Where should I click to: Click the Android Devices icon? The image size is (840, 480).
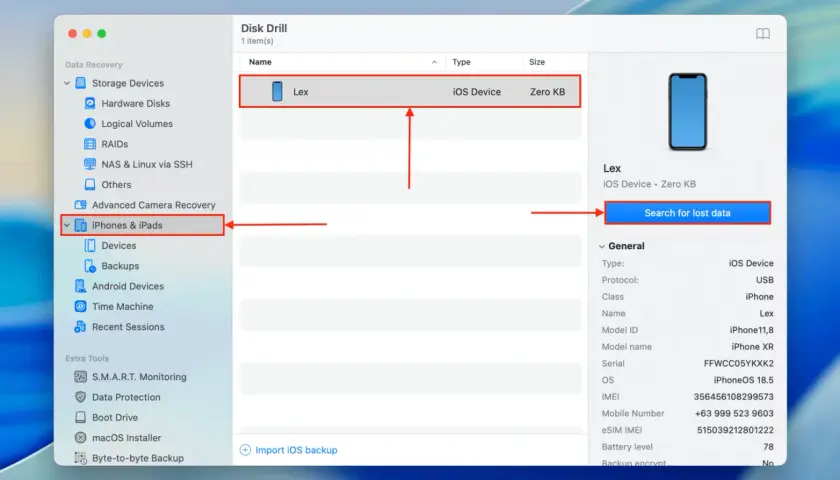coord(80,287)
